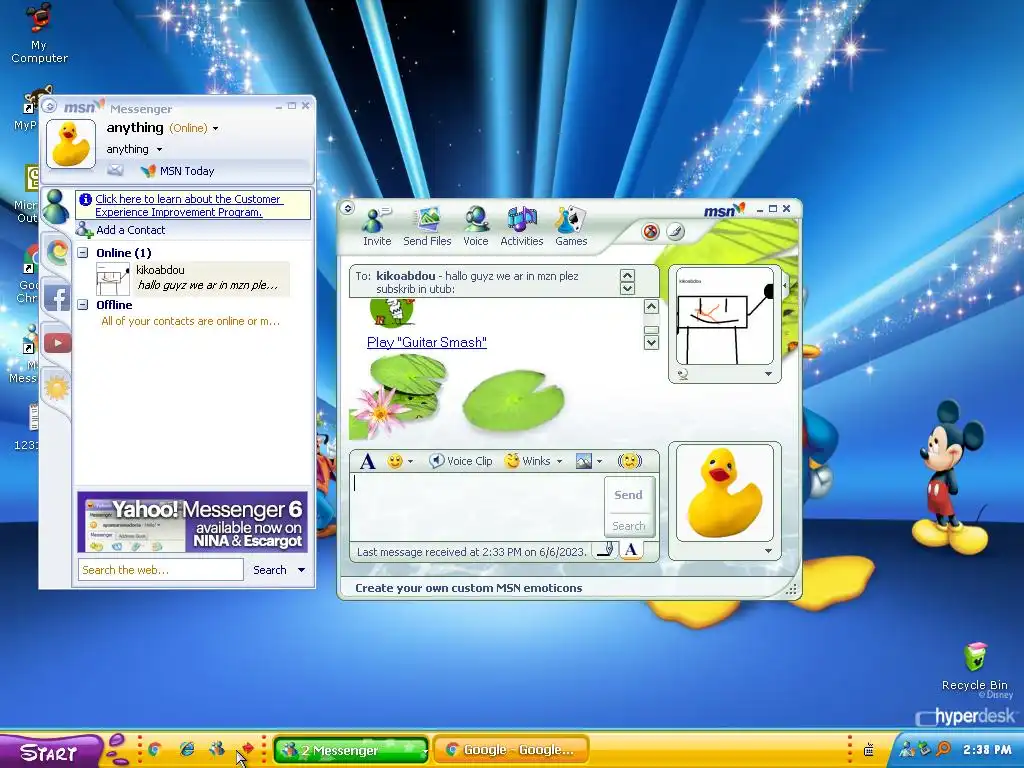The image size is (1024, 768).
Task: Click the orange magnifier tray icon
Action: pyautogui.click(x=943, y=750)
